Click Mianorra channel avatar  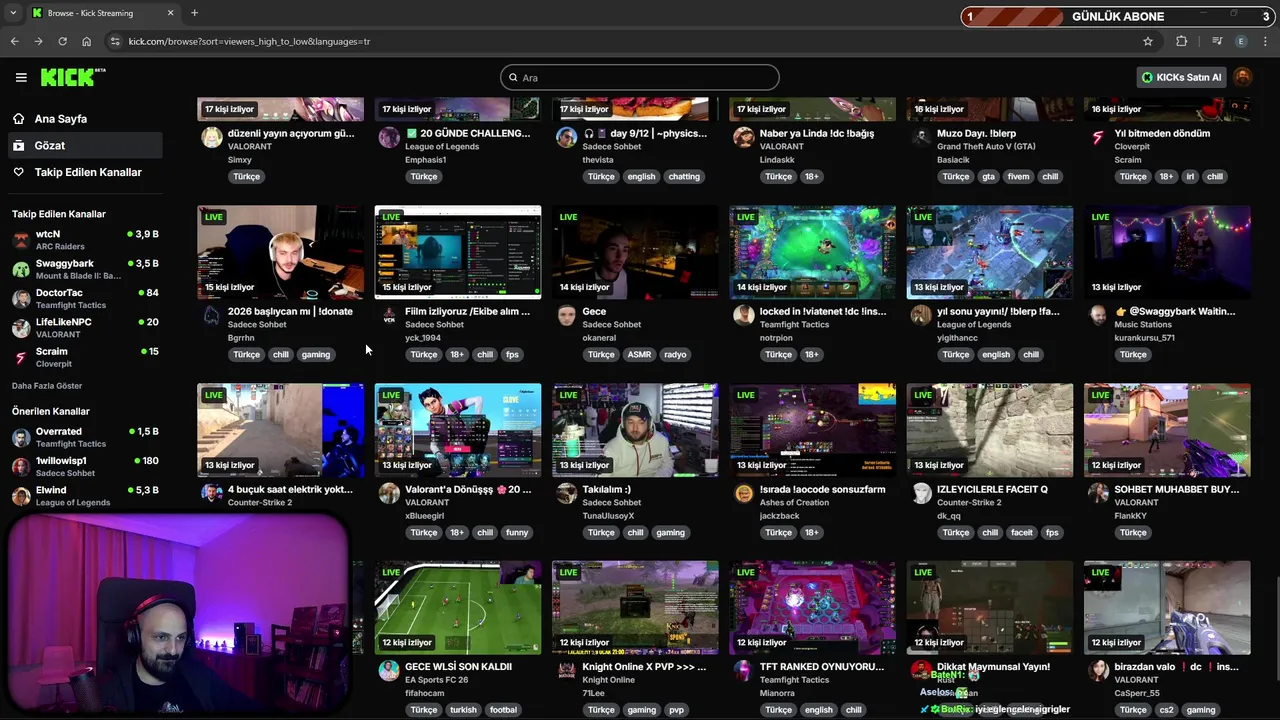743,670
